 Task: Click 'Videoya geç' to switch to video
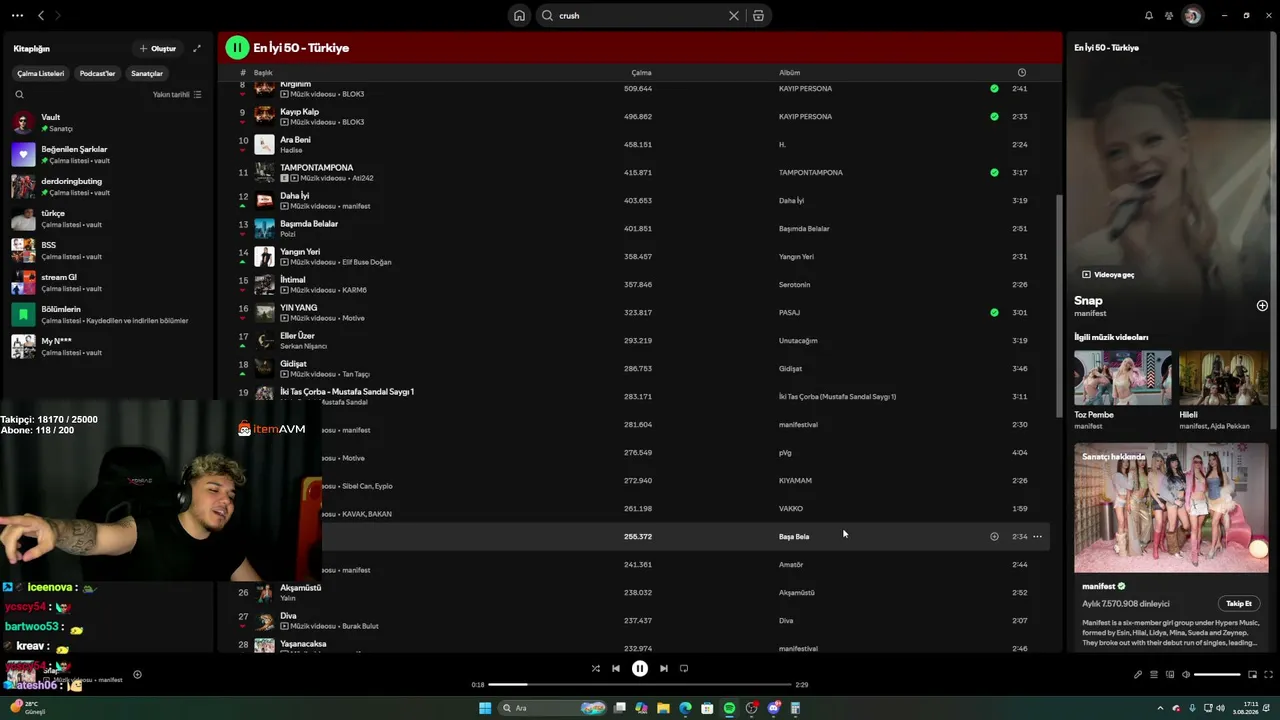point(1108,274)
